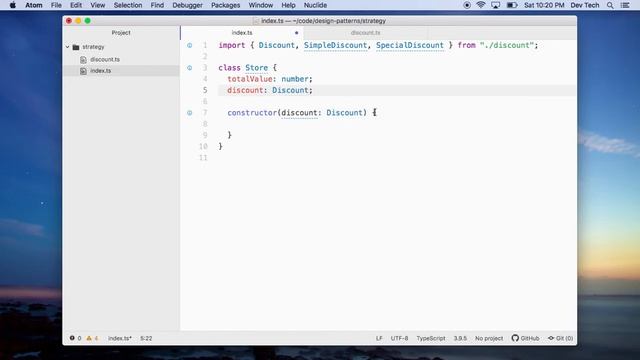Check the battery status icon
The height and width of the screenshot is (360, 640).
512,5
